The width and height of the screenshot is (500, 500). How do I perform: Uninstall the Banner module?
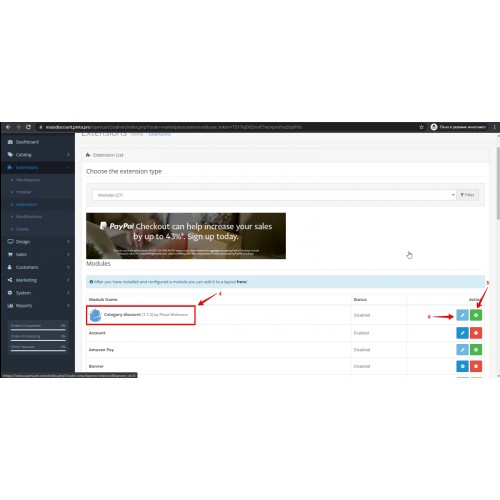[476, 366]
